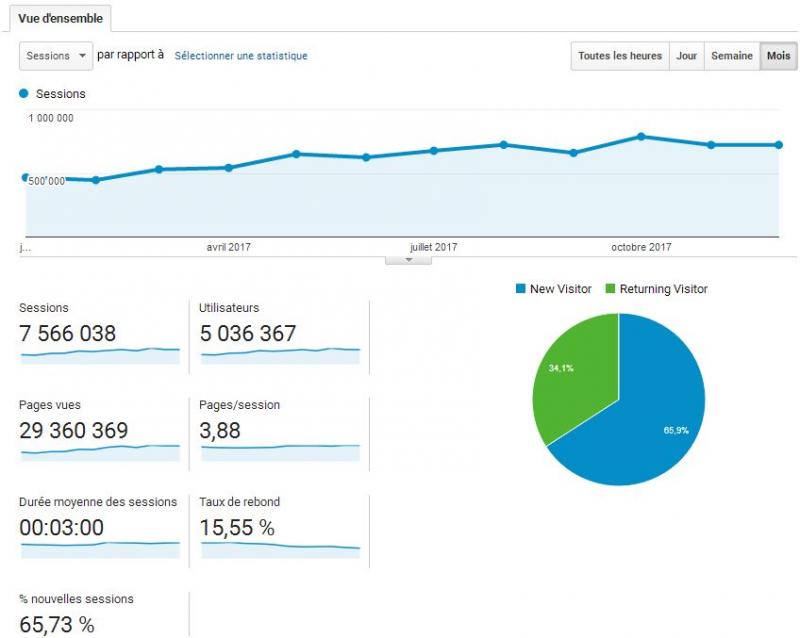Open the 'Vue d'ensemble' tab

pos(60,18)
